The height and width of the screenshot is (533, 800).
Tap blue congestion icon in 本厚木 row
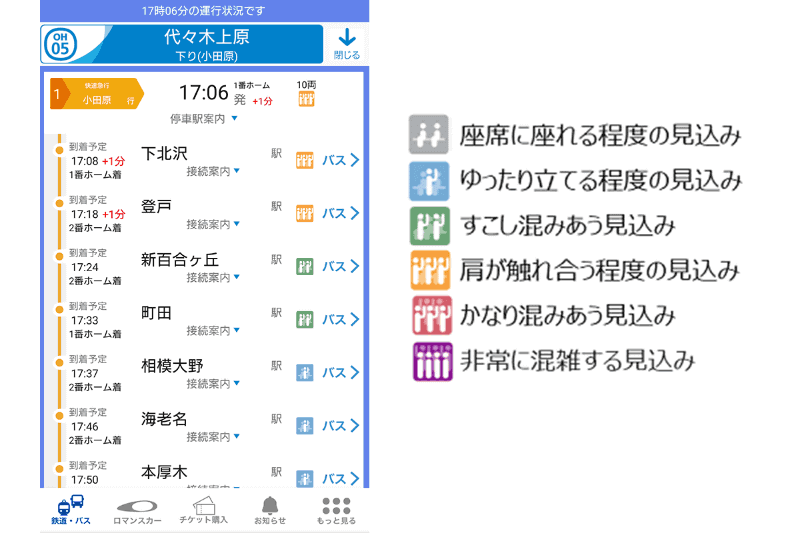pyautogui.click(x=305, y=478)
